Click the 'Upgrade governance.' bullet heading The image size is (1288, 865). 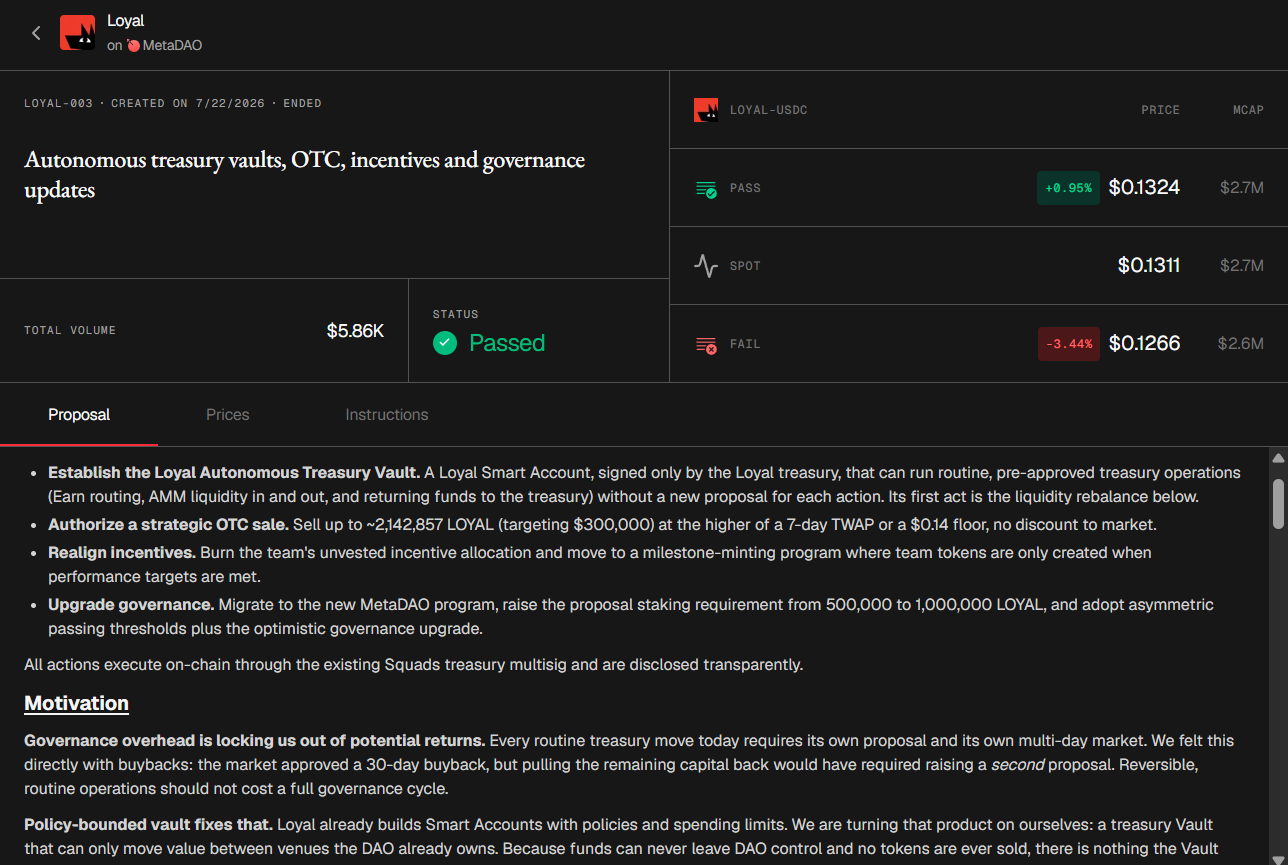(x=131, y=604)
